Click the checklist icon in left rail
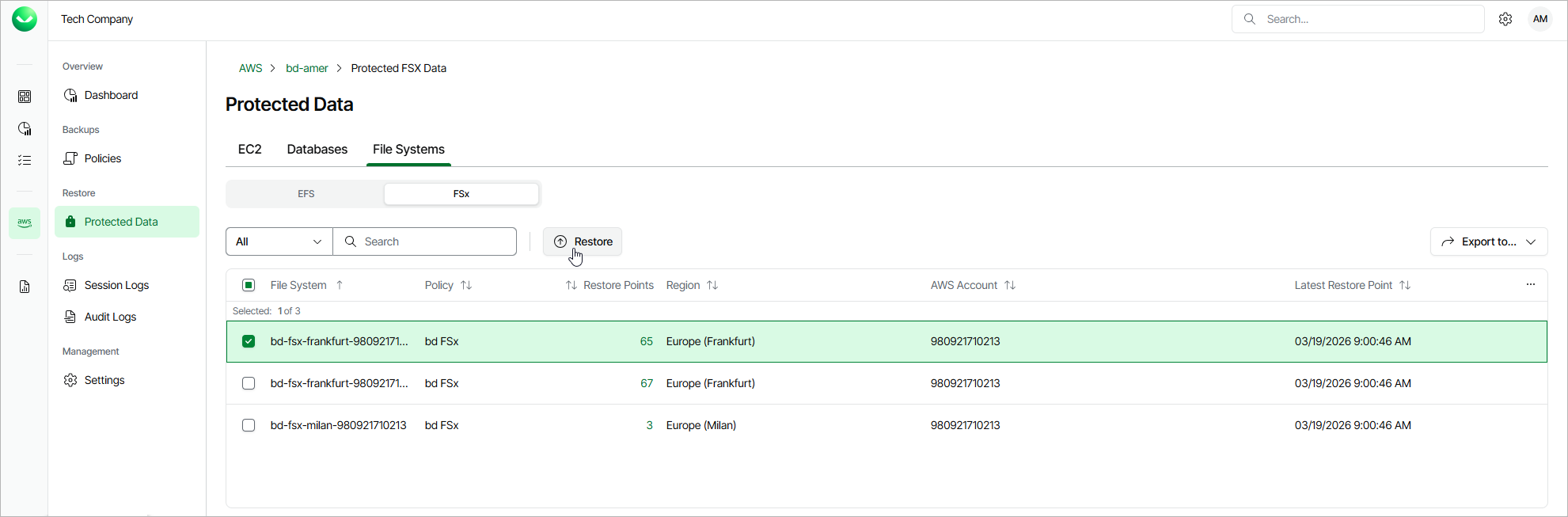The height and width of the screenshot is (517, 1568). click(x=25, y=160)
